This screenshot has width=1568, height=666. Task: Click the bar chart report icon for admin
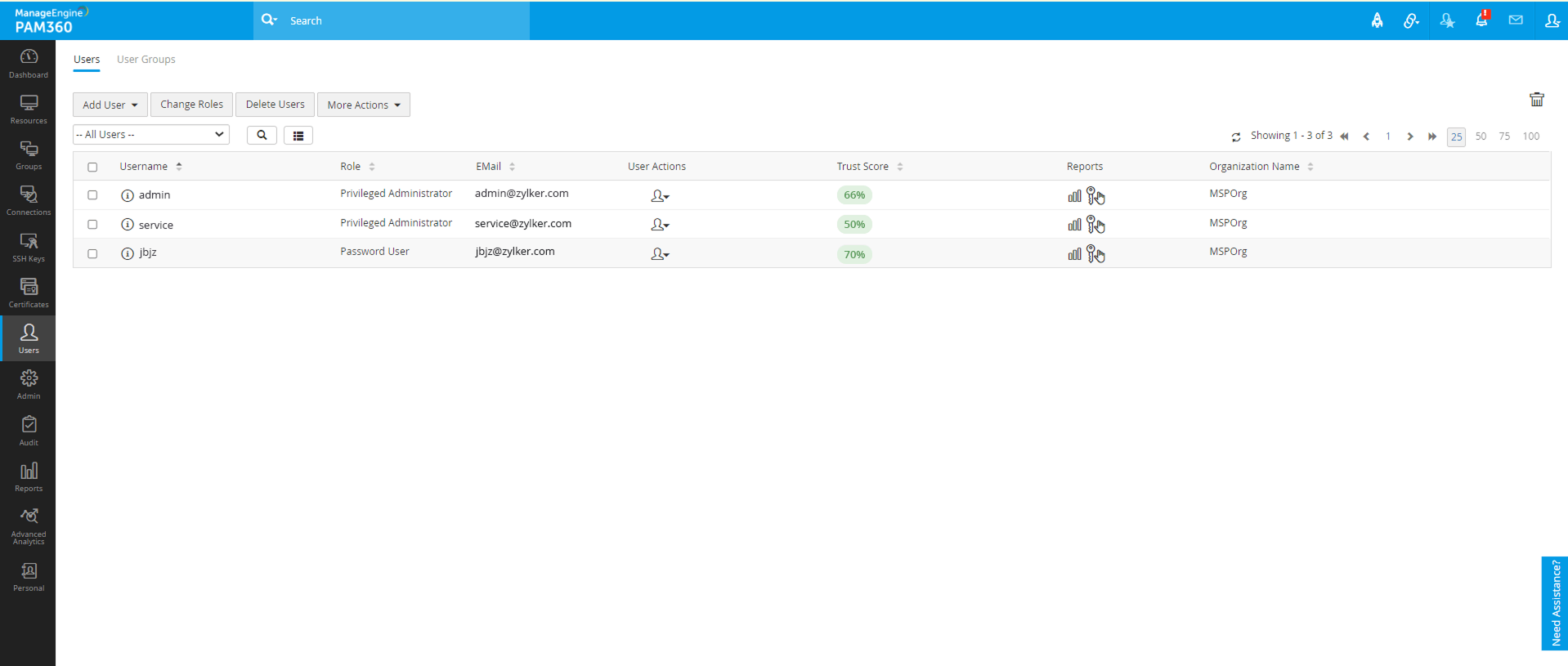coord(1074,196)
